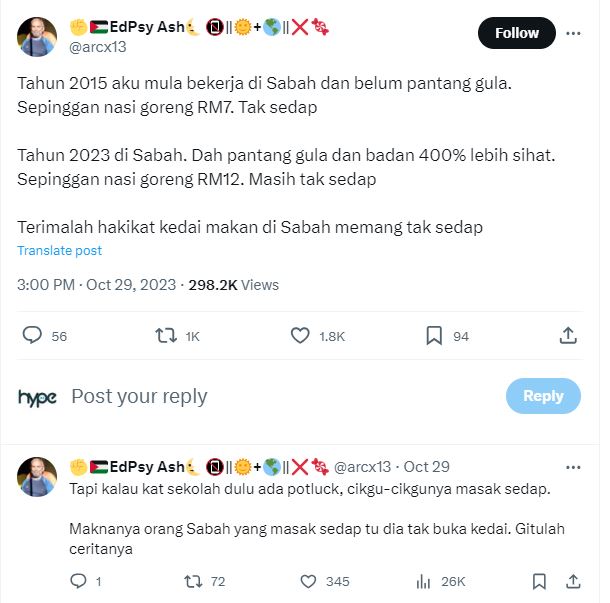This screenshot has height=603, width=610.
Task: Open replies on the main tweet
Action: pos(32,336)
